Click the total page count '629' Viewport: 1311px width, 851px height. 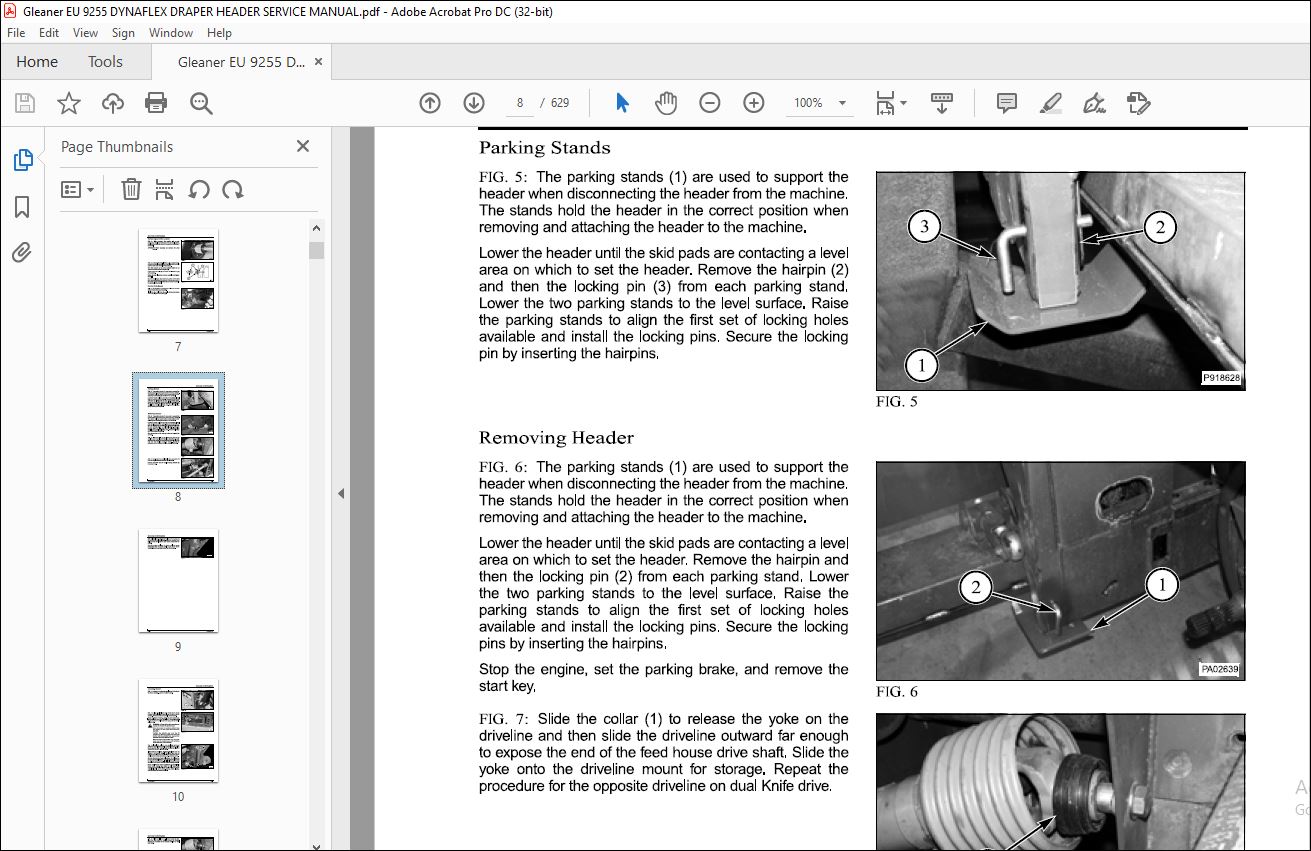point(560,103)
